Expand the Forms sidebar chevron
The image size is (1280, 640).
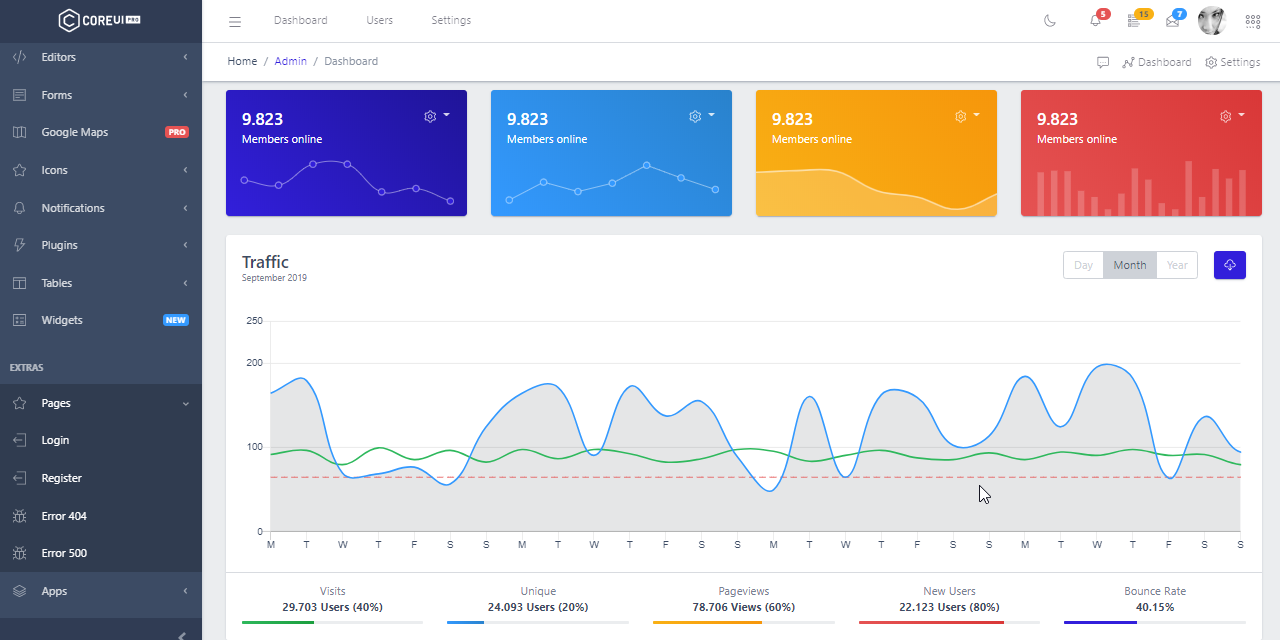tap(185, 95)
